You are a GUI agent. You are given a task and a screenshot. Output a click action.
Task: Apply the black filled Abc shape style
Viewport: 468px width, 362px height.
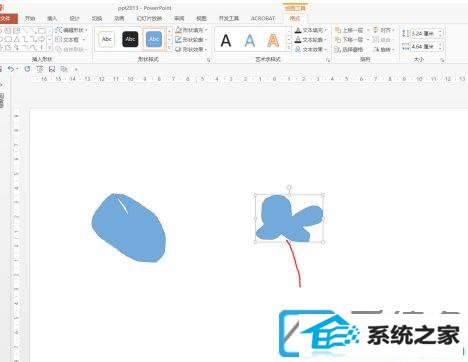130,39
